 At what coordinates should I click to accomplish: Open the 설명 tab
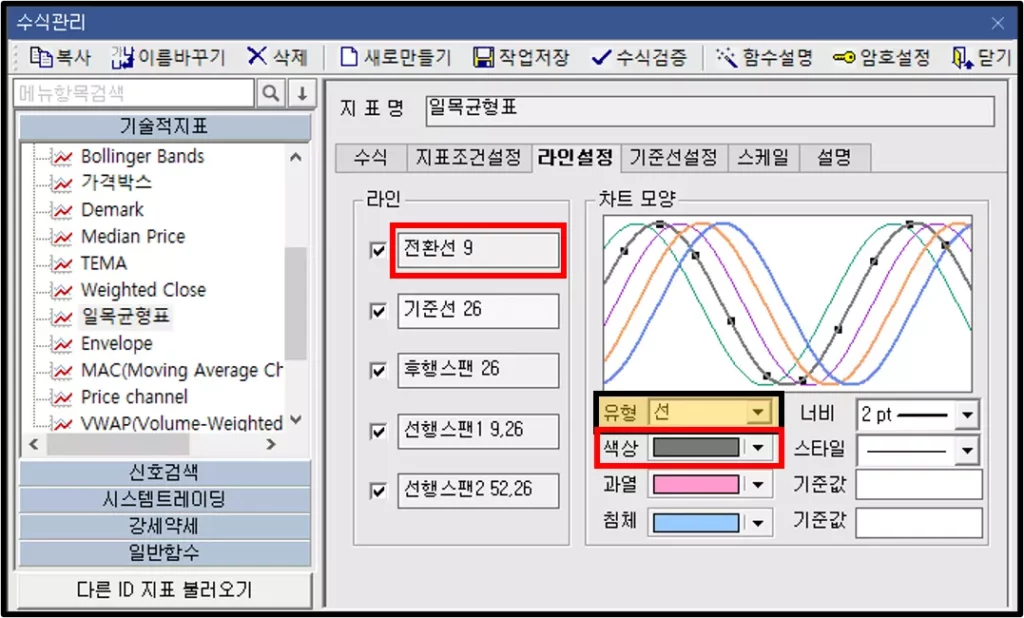point(835,158)
